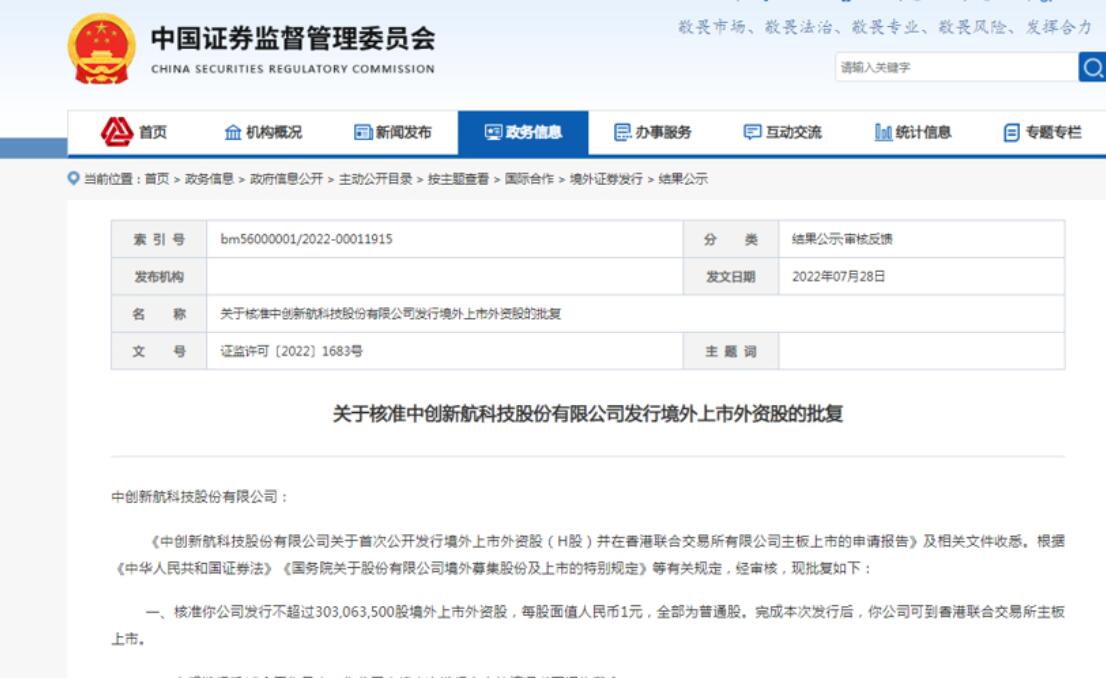Open the 专题专栏 navigation tab
Image resolution: width=1106 pixels, height=678 pixels.
pyautogui.click(x=1053, y=132)
